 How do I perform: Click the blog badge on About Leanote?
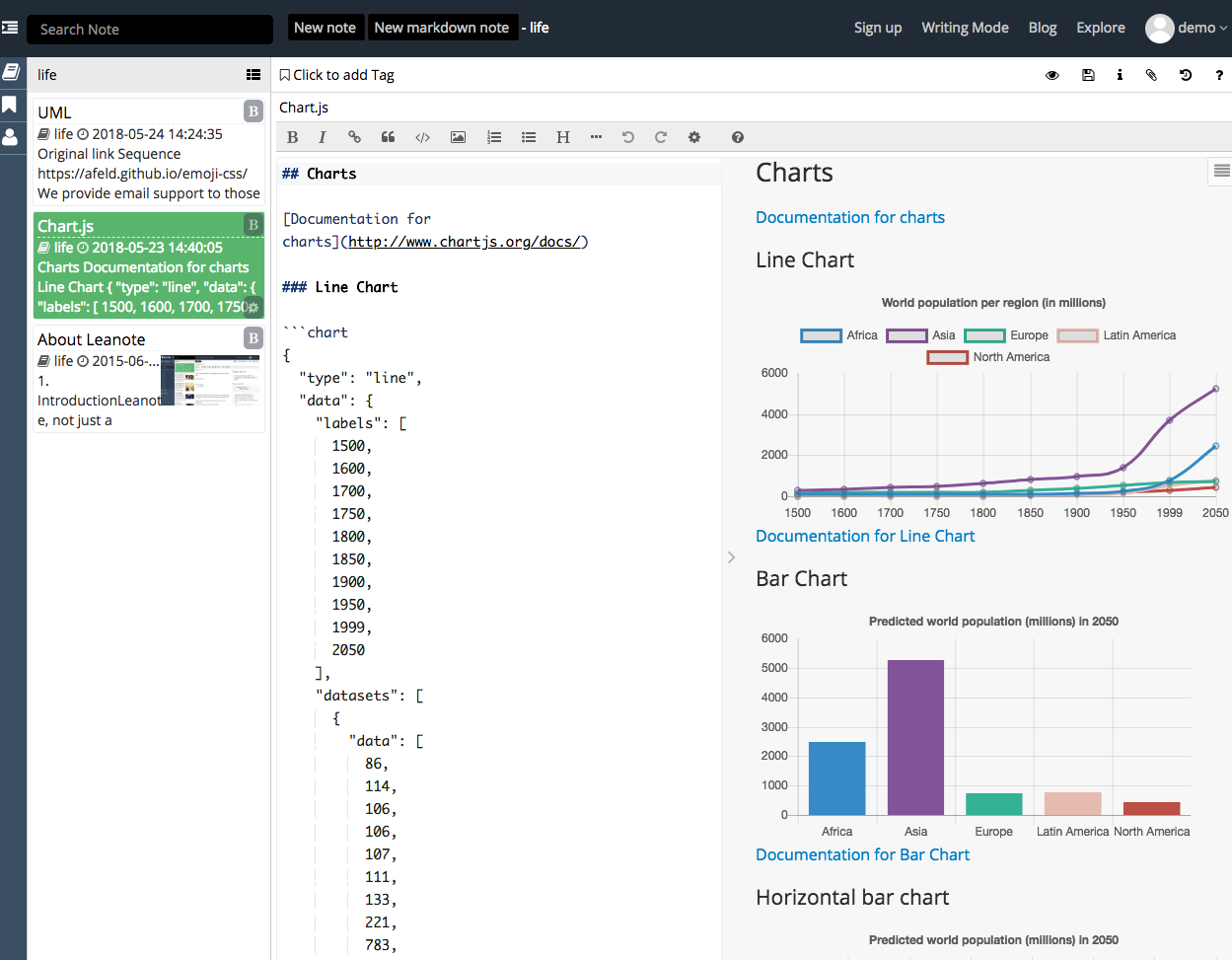pyautogui.click(x=254, y=337)
